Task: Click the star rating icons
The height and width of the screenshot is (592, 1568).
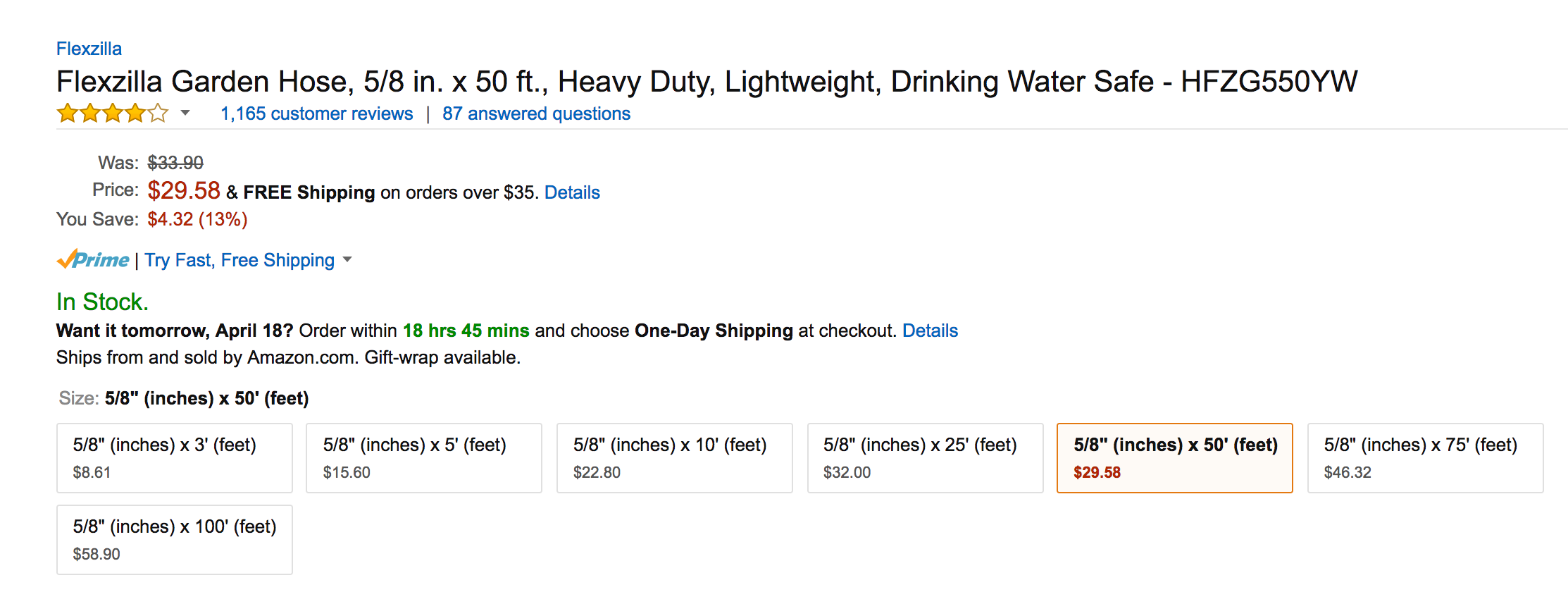Action: (113, 113)
